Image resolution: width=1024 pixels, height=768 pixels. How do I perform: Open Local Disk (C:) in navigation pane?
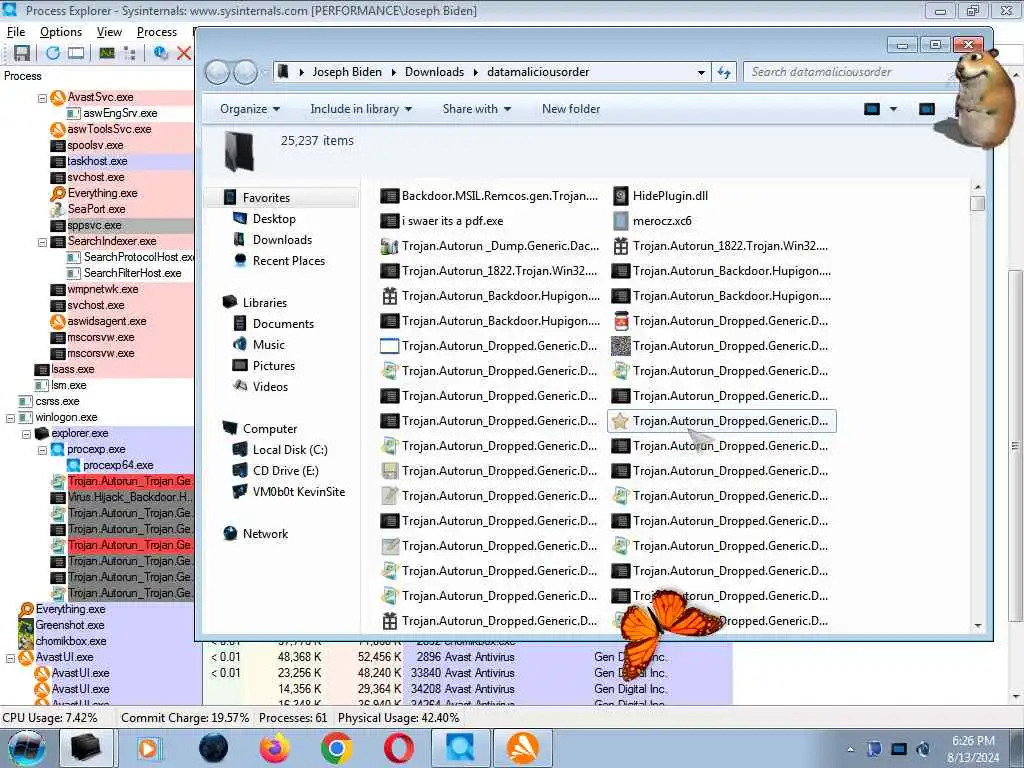(x=280, y=450)
